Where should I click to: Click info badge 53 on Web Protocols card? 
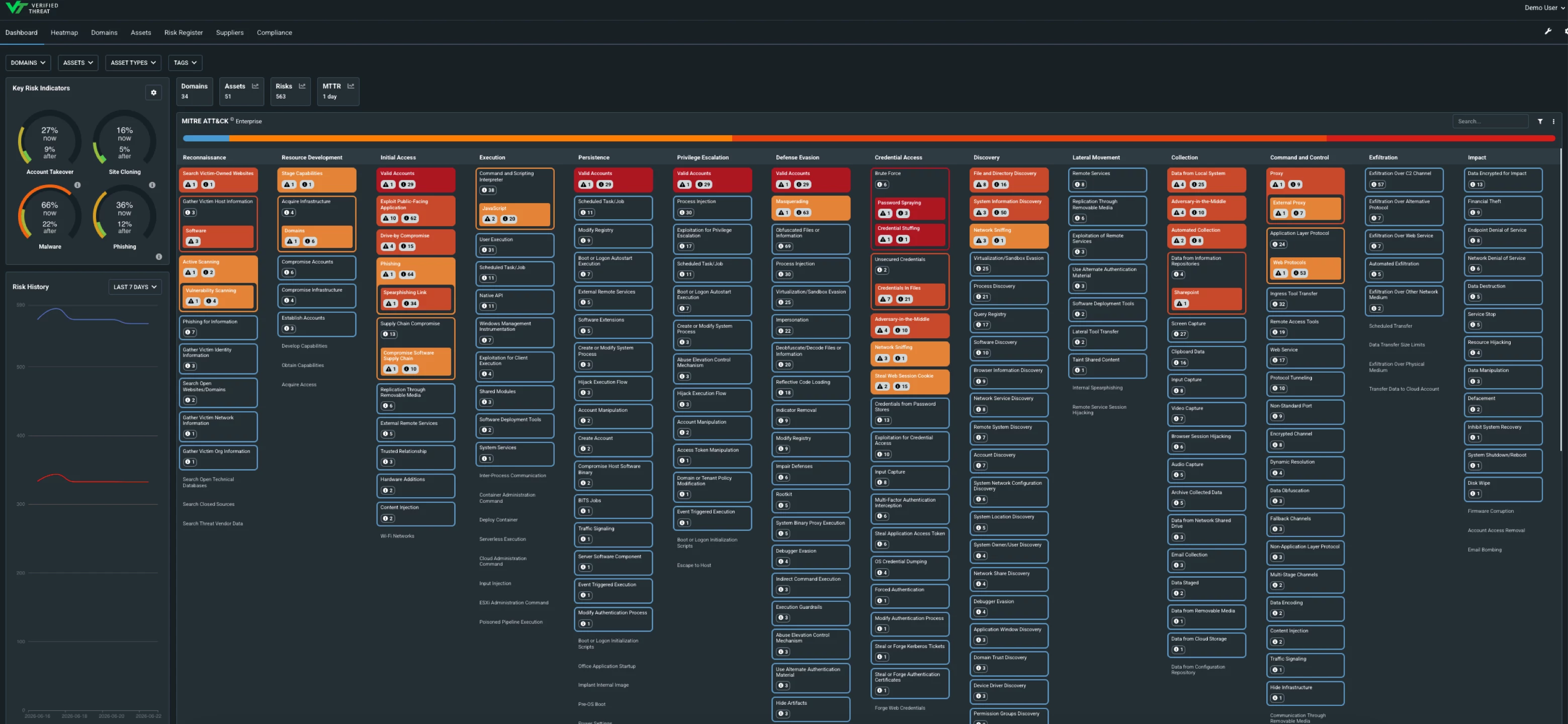(1299, 273)
